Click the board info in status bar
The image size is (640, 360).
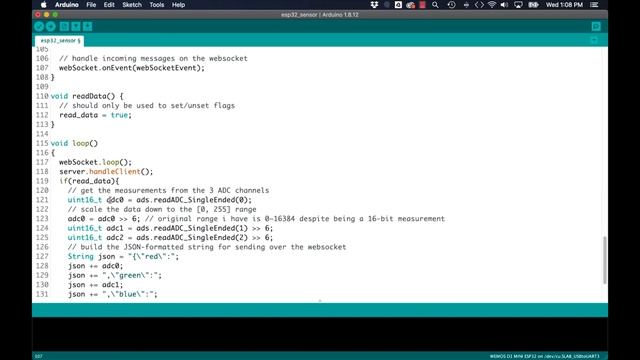pos(544,356)
